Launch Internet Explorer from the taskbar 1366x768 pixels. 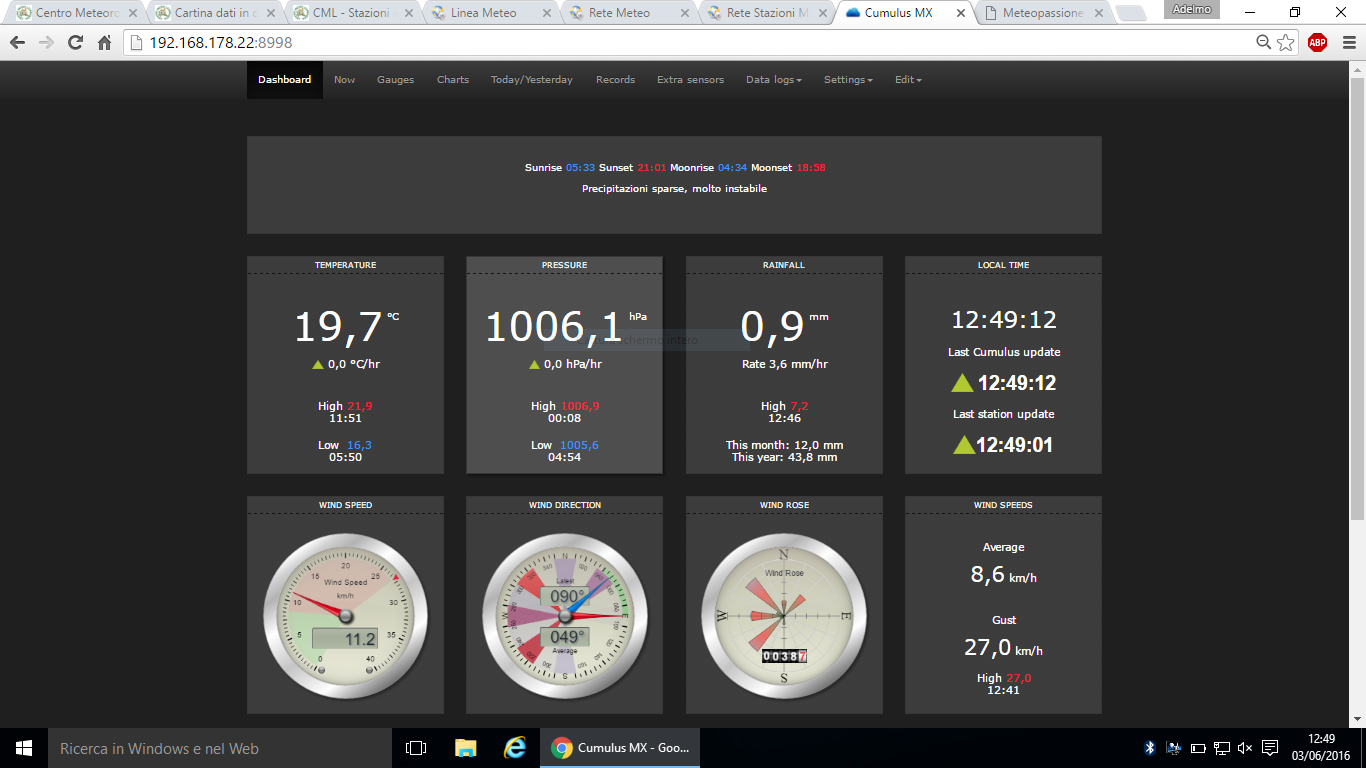(515, 748)
